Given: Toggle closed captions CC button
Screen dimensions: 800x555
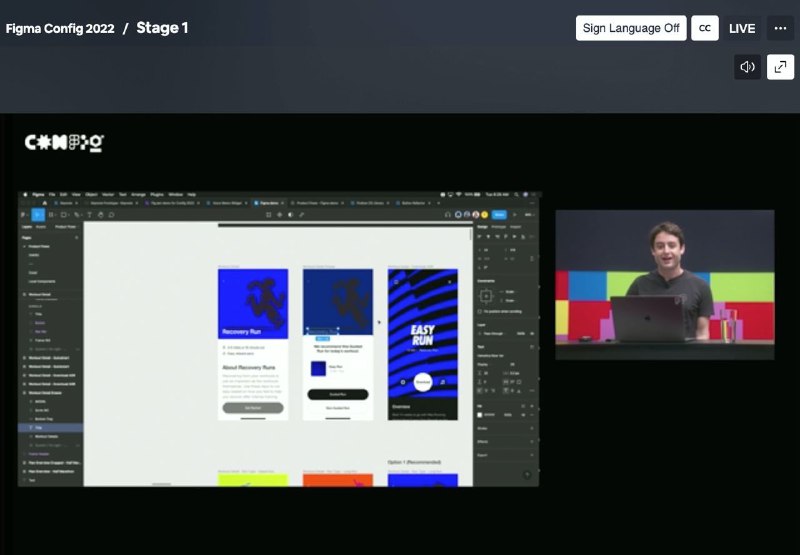Looking at the screenshot, I should tap(705, 28).
